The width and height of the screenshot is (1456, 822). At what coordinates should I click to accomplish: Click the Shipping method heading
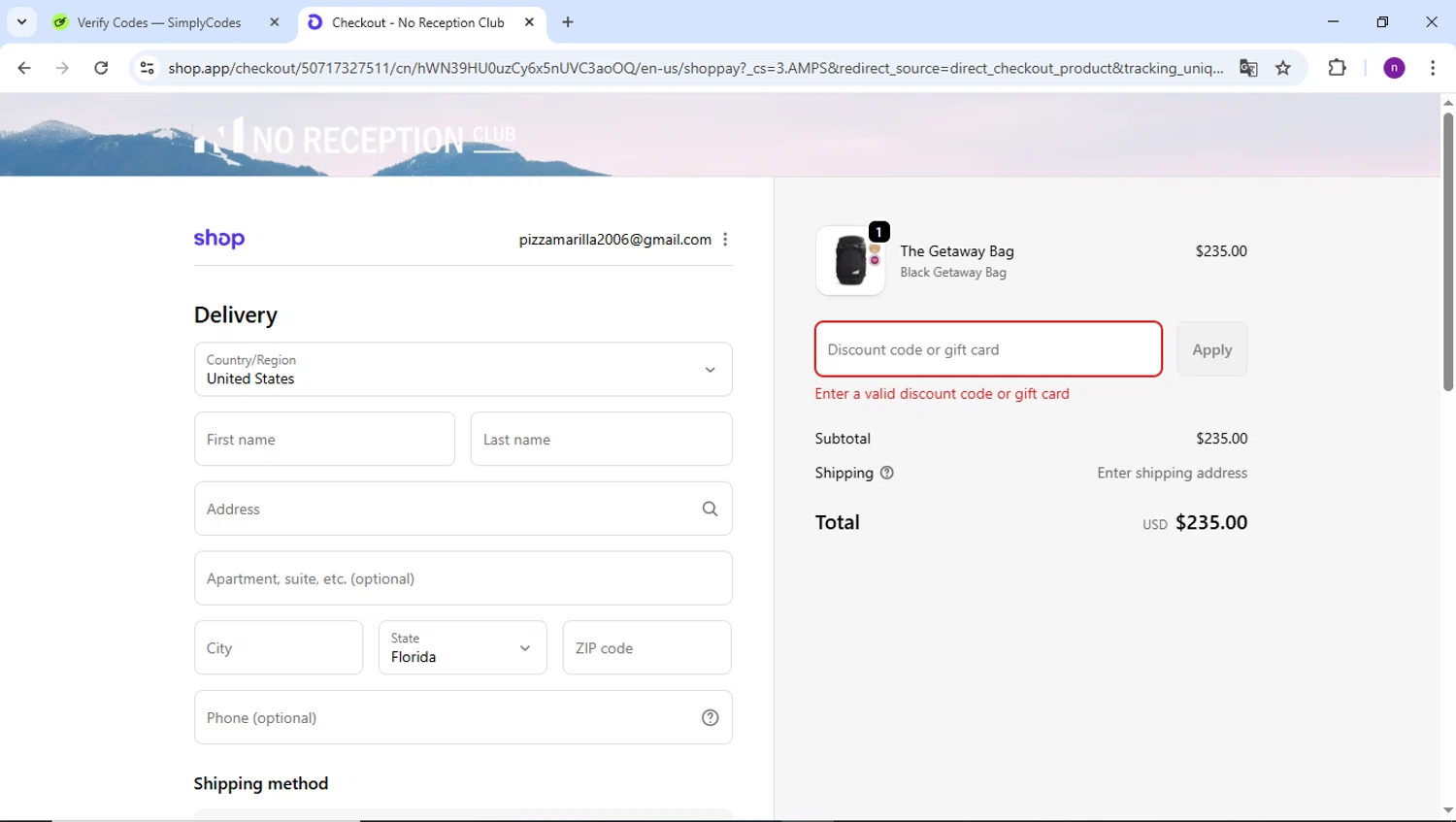tap(261, 783)
